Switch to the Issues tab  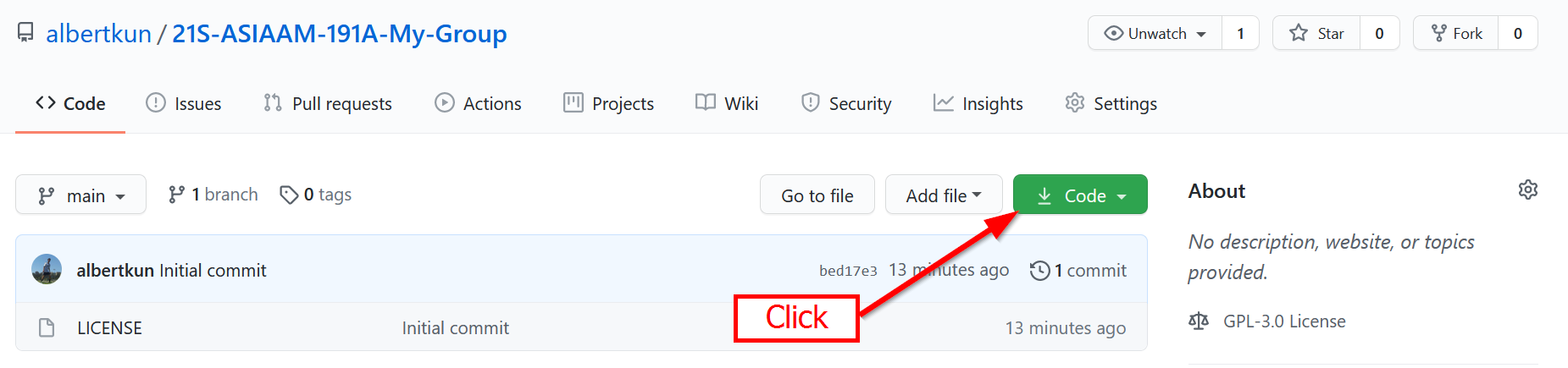(184, 103)
